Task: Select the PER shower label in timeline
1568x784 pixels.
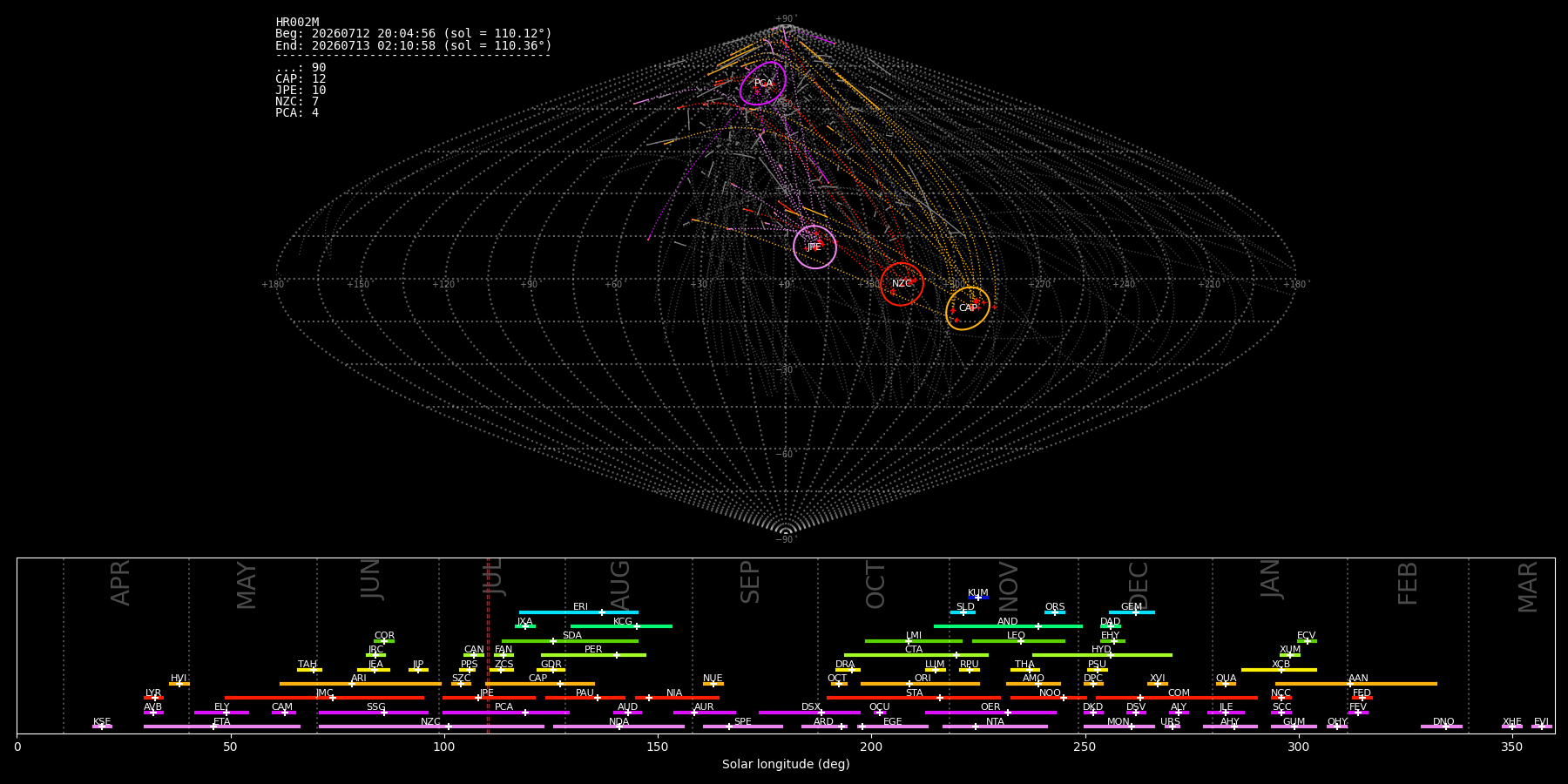Action: [593, 650]
